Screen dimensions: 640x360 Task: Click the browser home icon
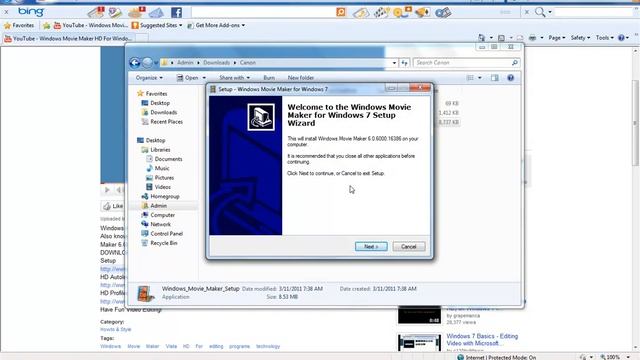pyautogui.click(x=482, y=38)
